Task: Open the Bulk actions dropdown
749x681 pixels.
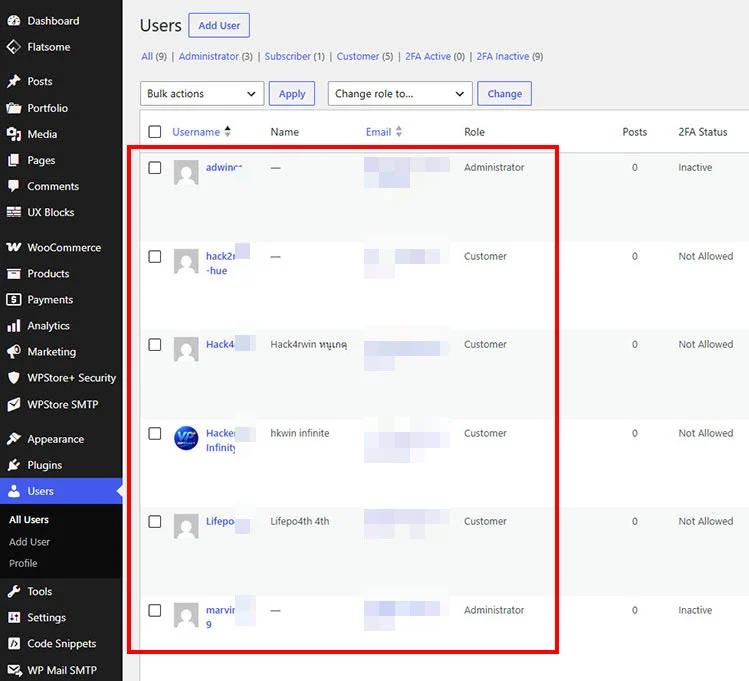Action: tap(202, 94)
